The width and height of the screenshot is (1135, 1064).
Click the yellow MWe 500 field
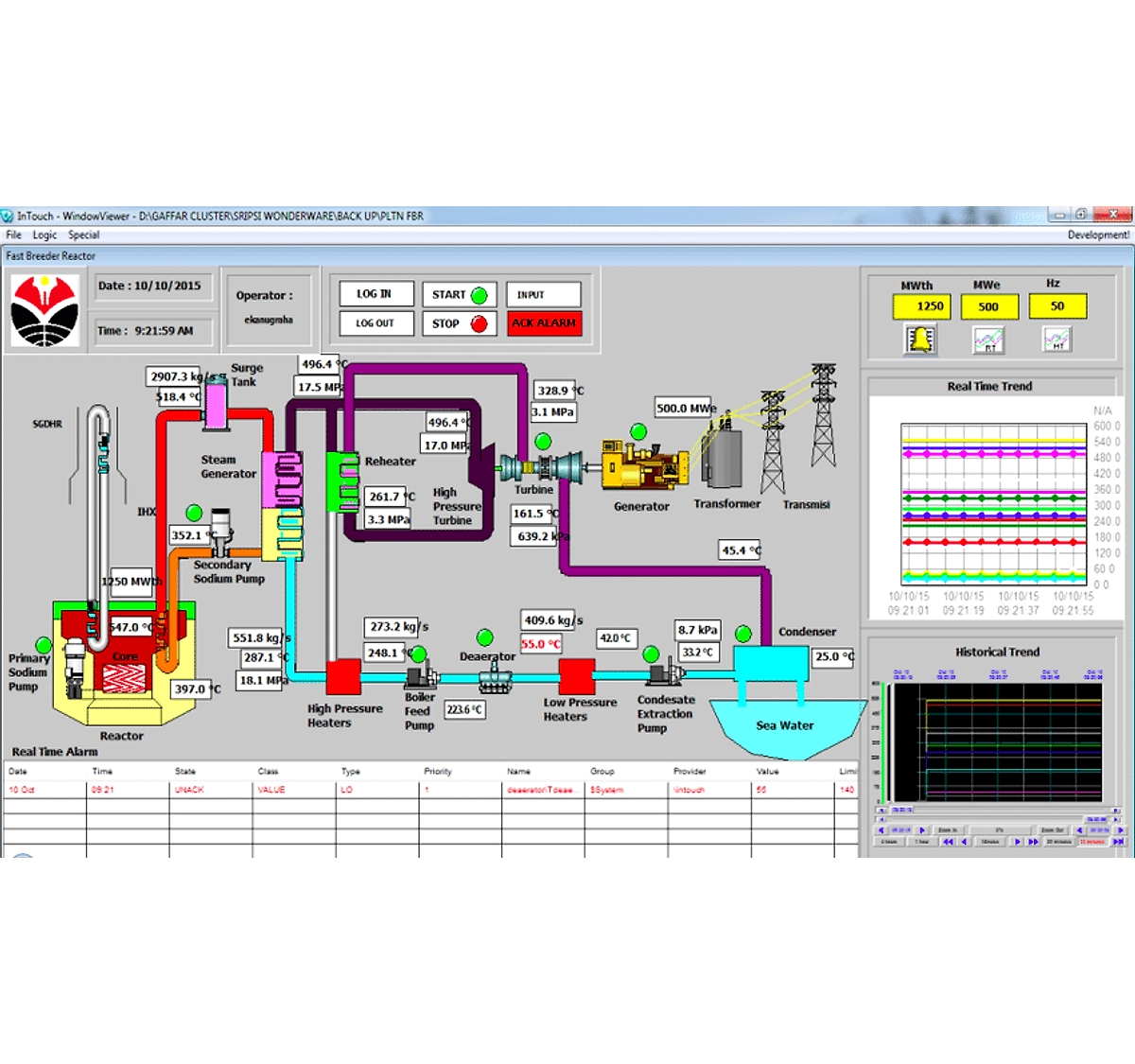pyautogui.click(x=989, y=306)
